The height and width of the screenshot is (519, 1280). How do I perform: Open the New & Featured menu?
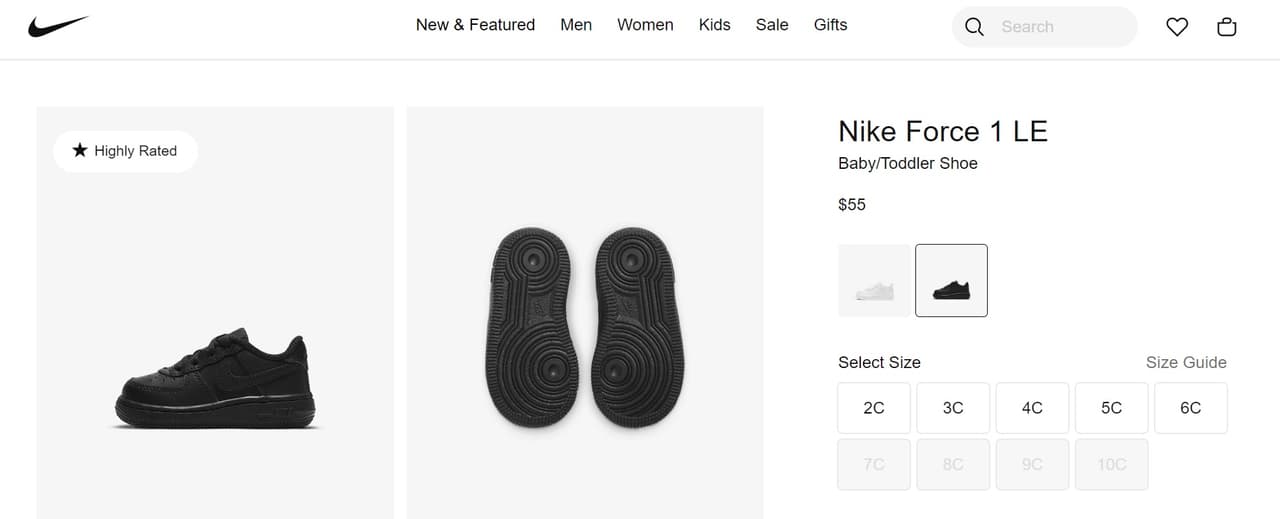click(x=475, y=25)
